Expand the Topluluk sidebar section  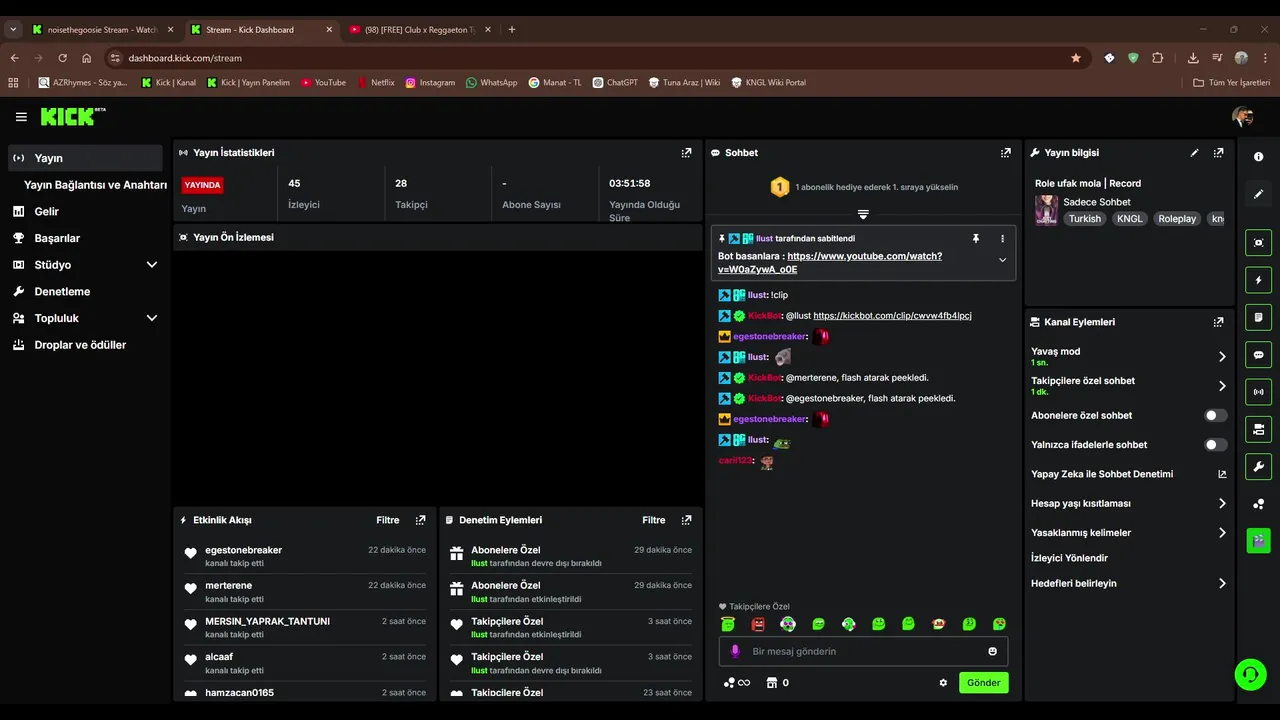pyautogui.click(x=152, y=318)
